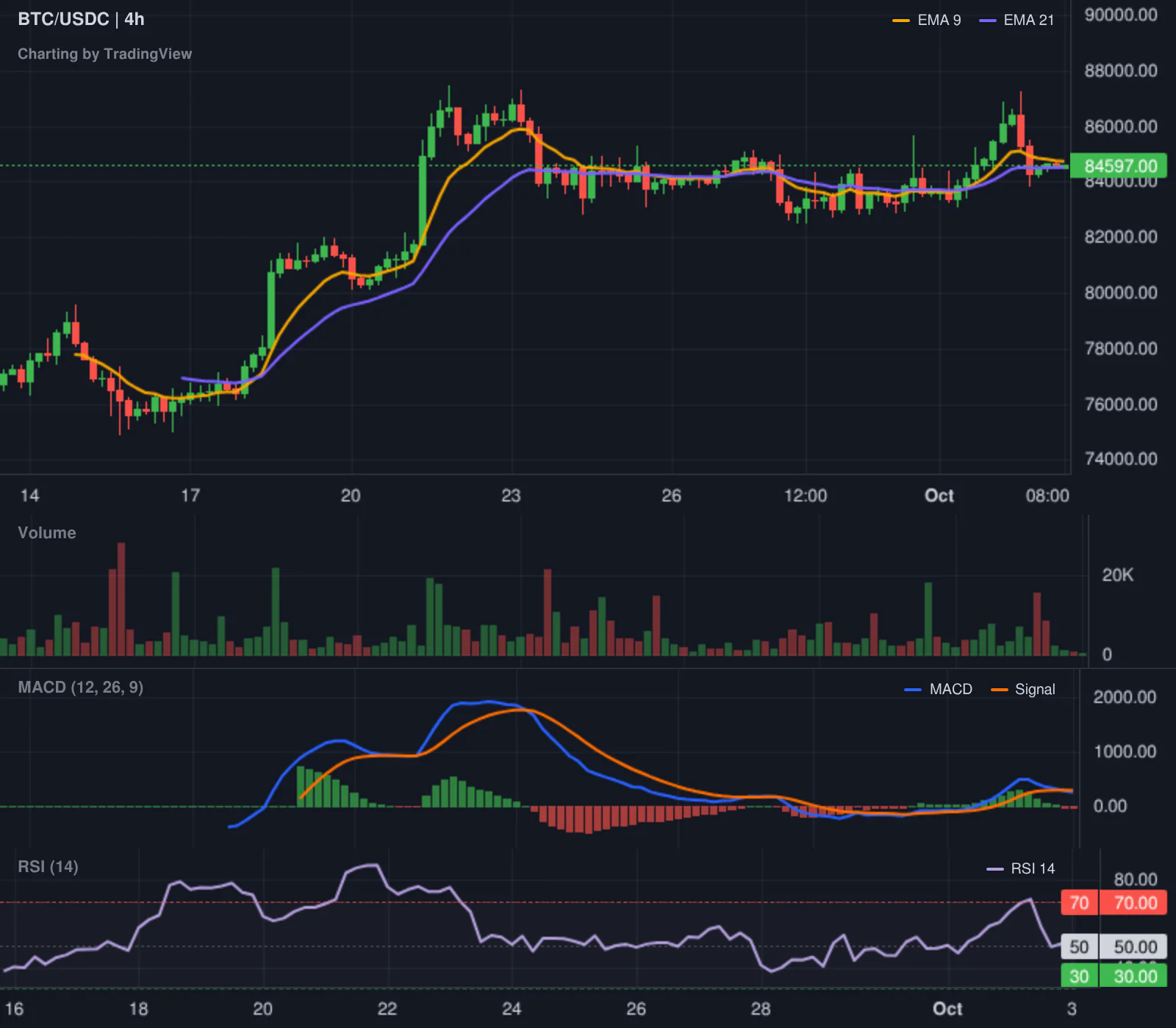Screen dimensions: 1176x1028
Task: Click the 08:00 time label on price chart
Action: (1047, 496)
